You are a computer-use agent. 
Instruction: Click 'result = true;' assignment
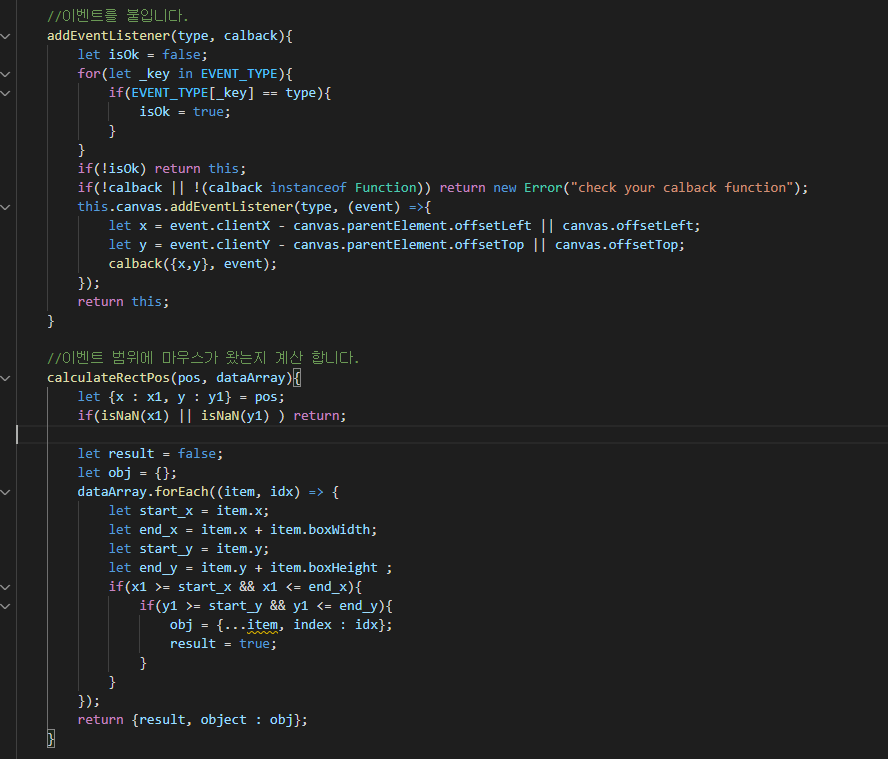click(223, 644)
